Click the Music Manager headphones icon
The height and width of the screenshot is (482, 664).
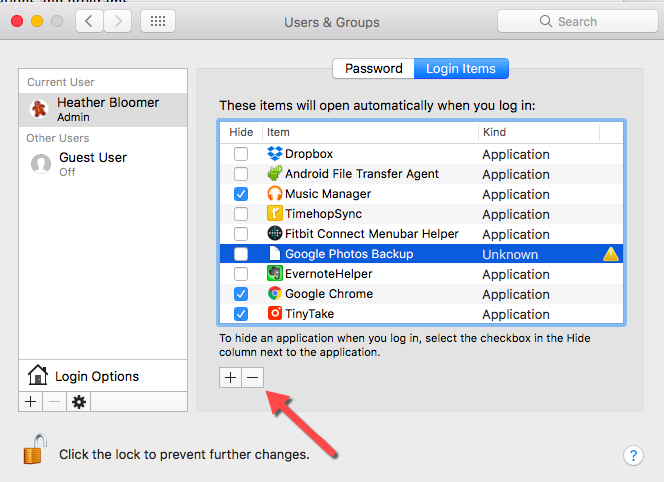point(275,194)
